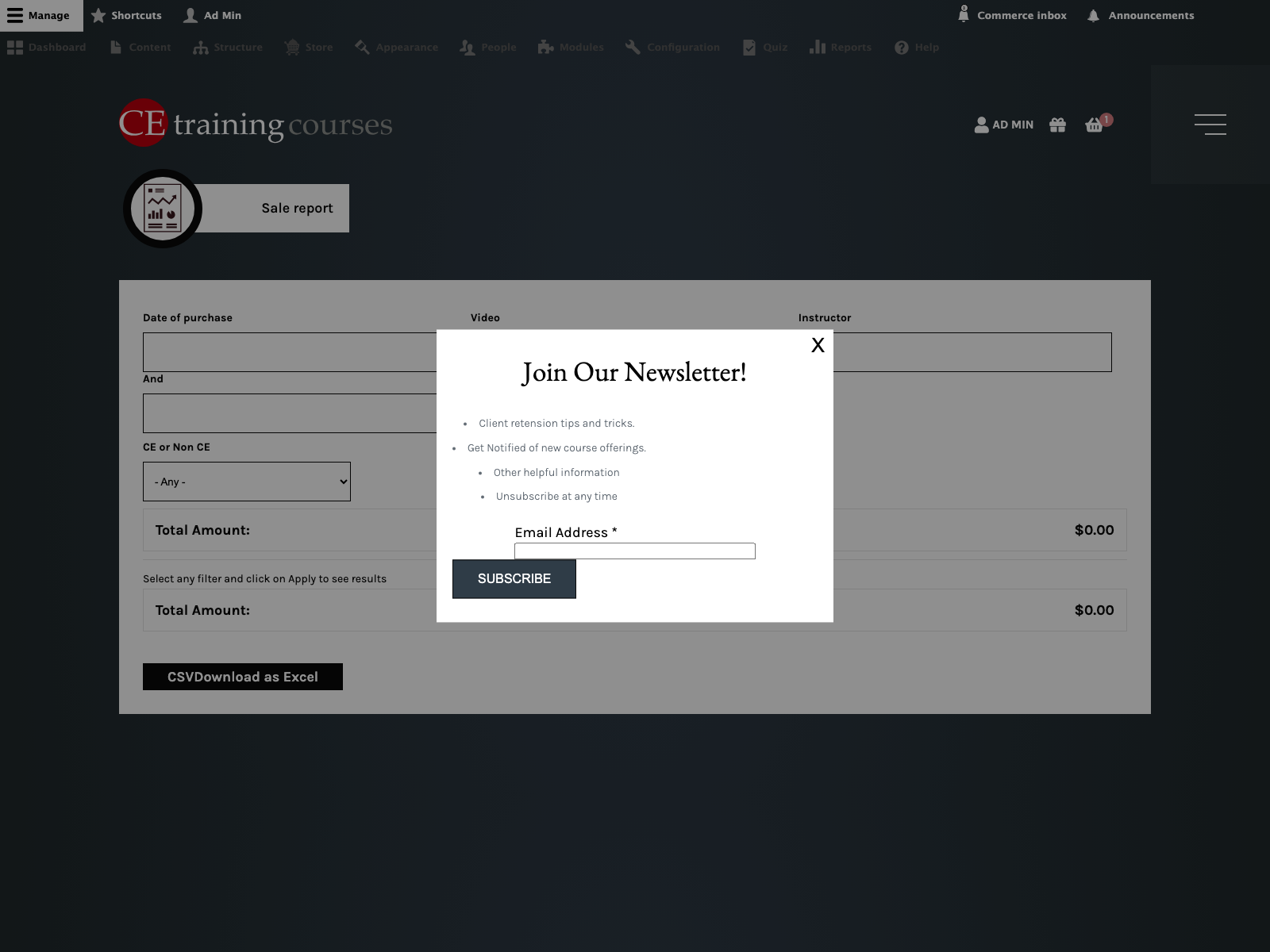Click the Sale report chart icon
The width and height of the screenshot is (1270, 952).
pos(163,209)
